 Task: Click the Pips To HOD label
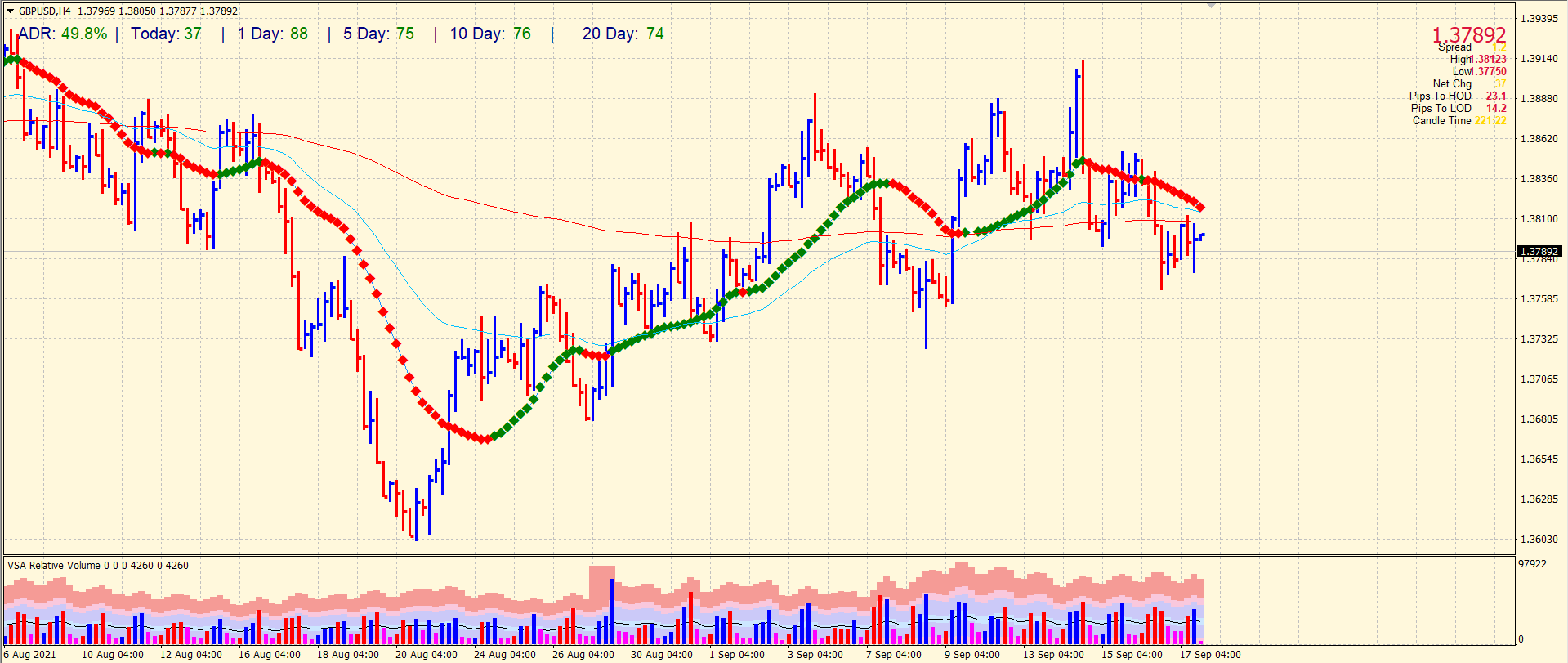[x=1440, y=96]
